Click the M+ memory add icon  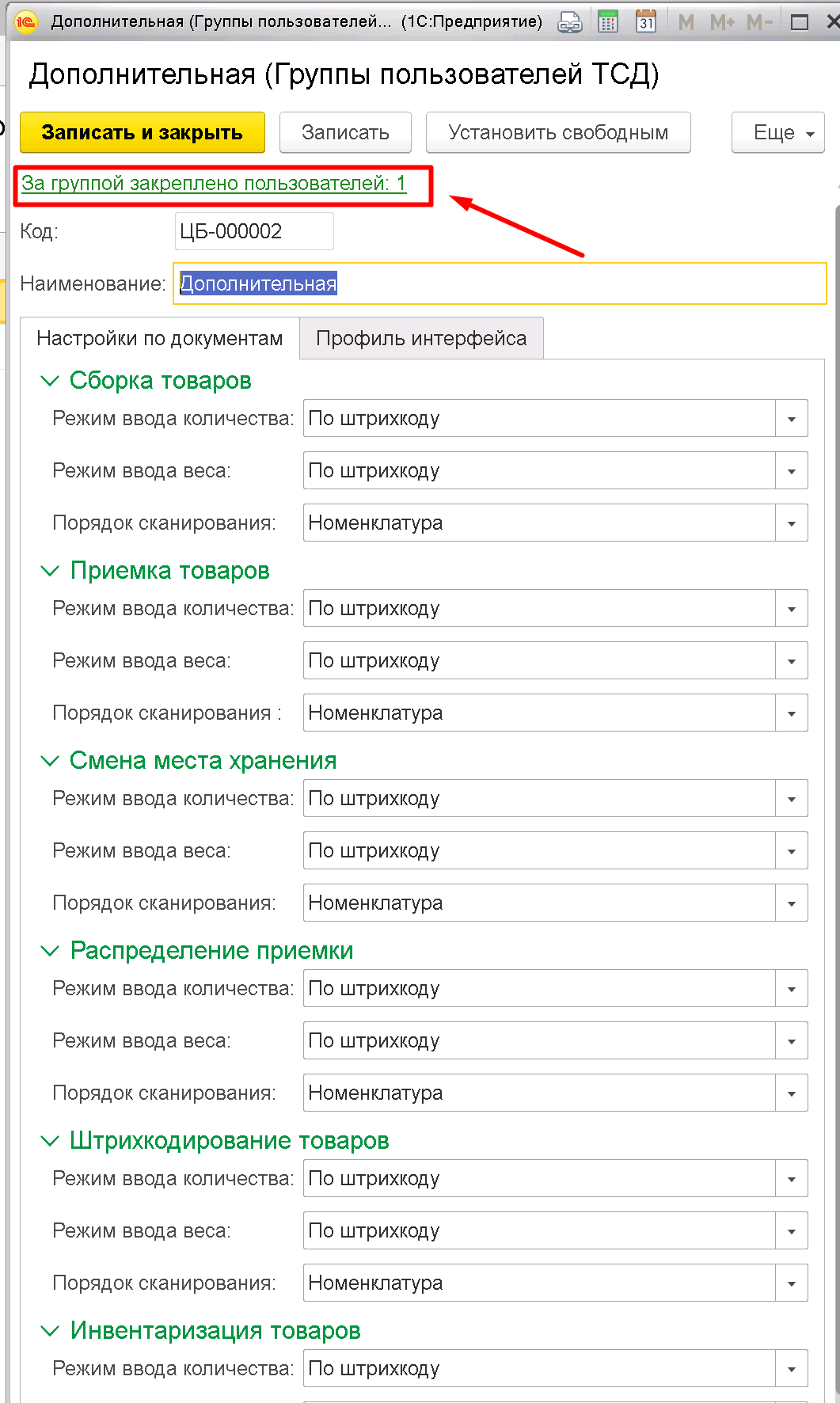[722, 22]
